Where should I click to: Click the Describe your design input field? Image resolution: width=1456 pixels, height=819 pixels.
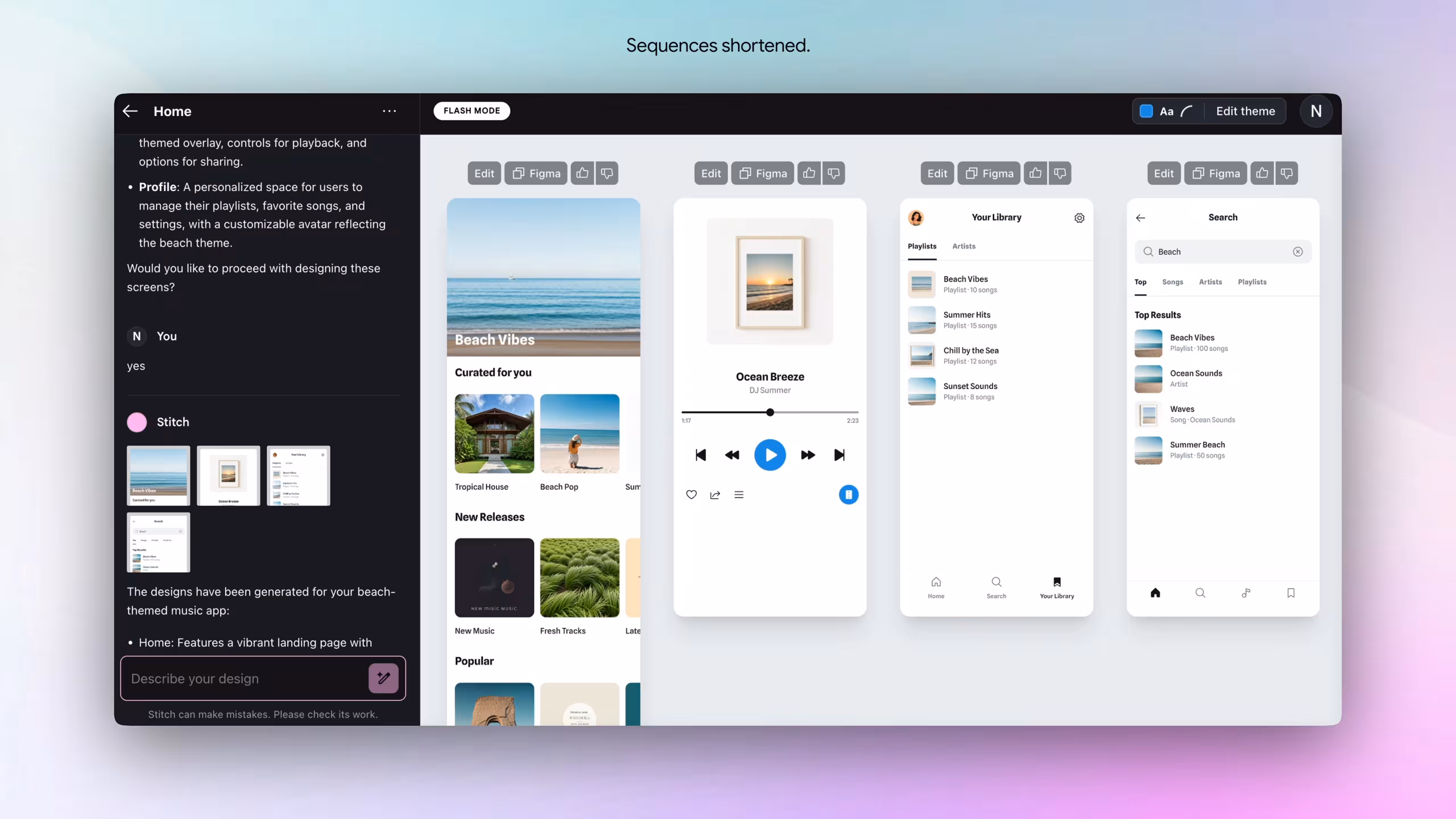point(239,678)
